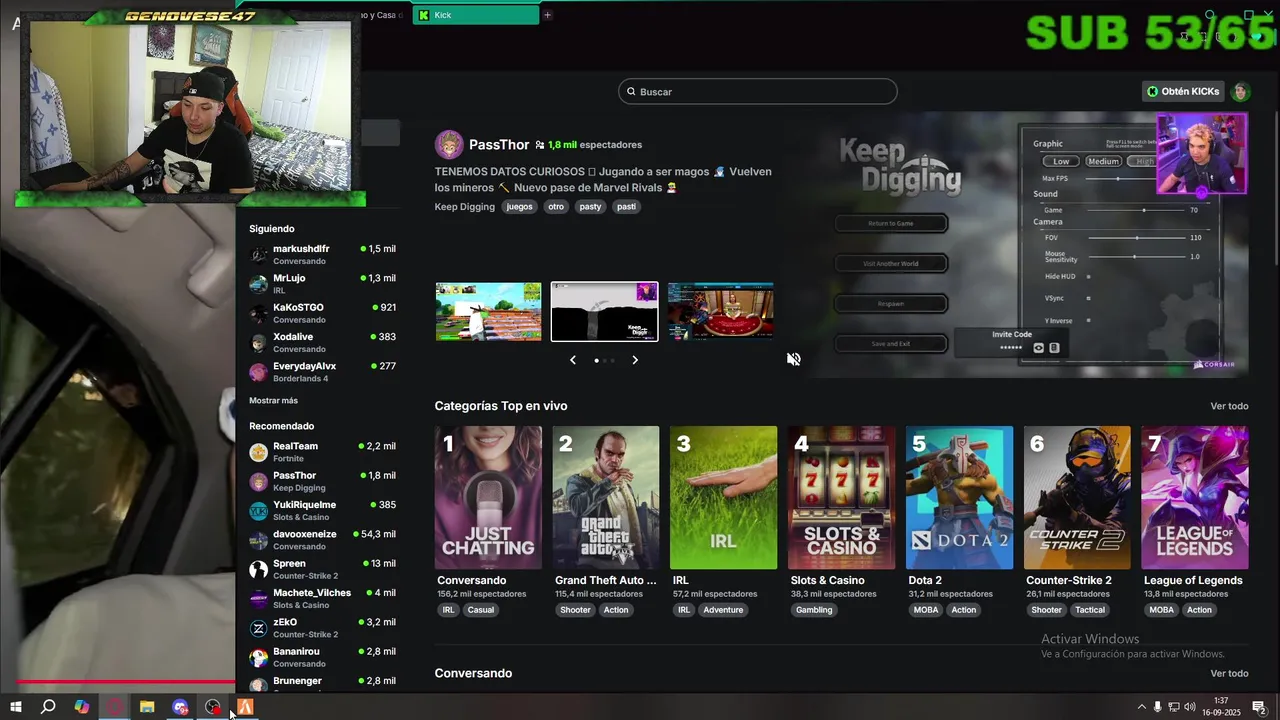Switch to OBS Studio from the taskbar

213,707
